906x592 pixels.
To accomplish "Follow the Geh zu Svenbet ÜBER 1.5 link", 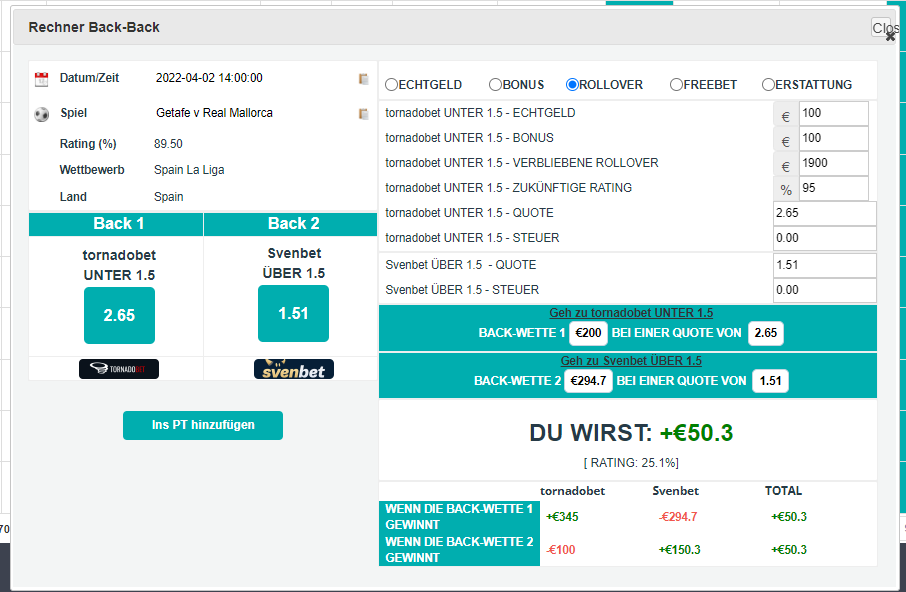I will pyautogui.click(x=631, y=361).
